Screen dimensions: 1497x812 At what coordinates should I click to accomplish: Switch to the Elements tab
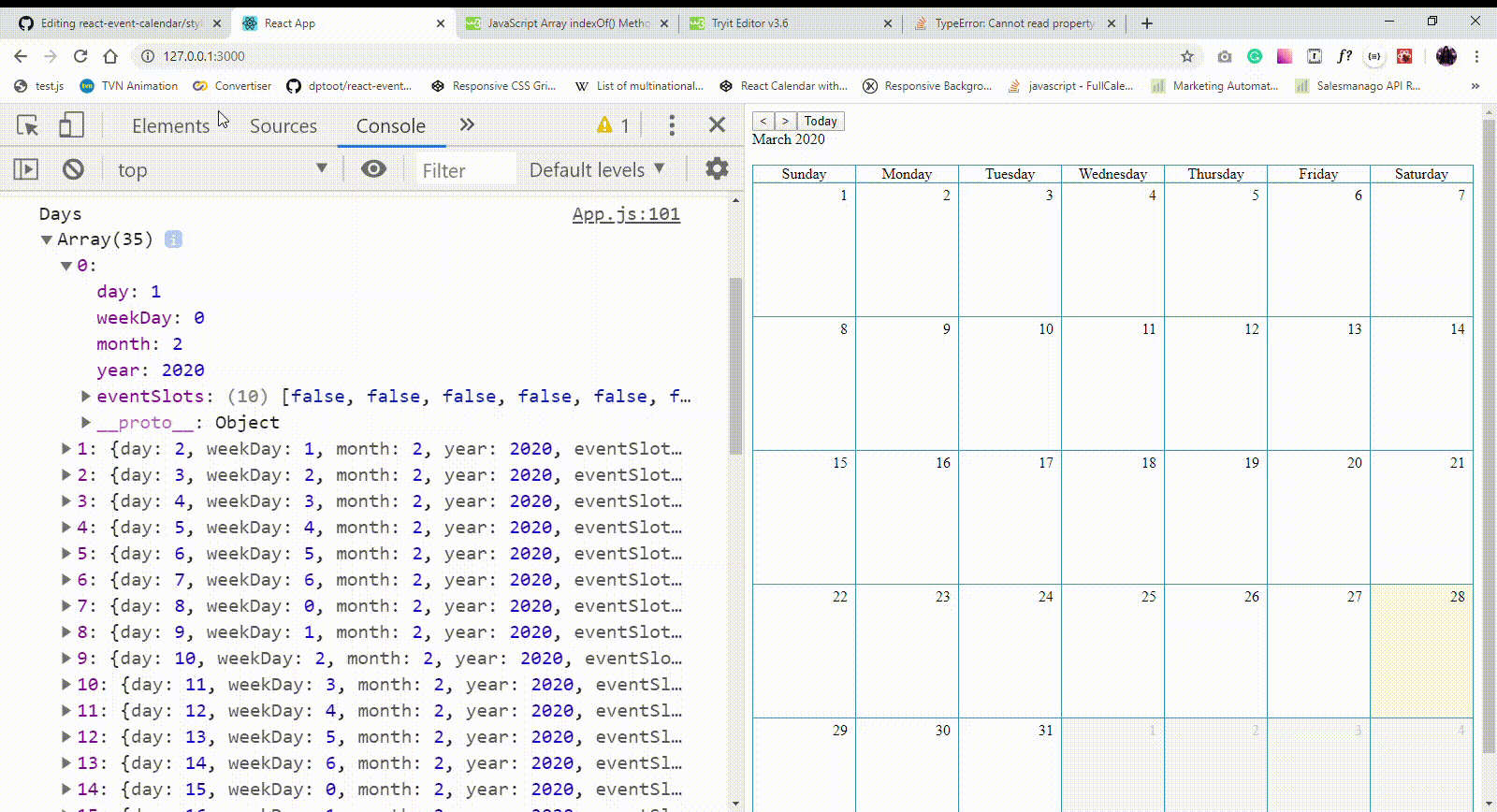[170, 125]
